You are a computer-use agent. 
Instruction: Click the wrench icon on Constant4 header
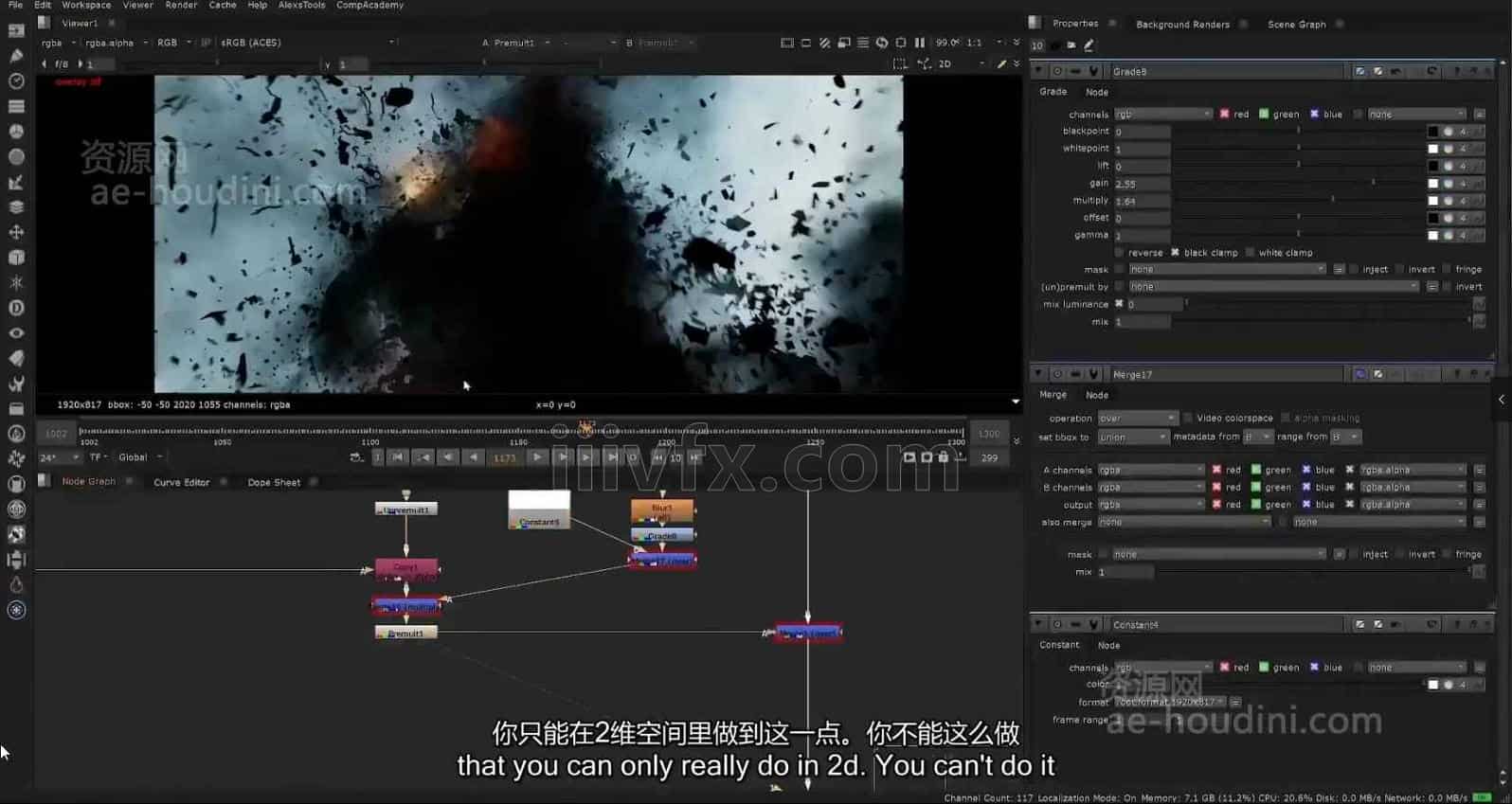click(1094, 624)
